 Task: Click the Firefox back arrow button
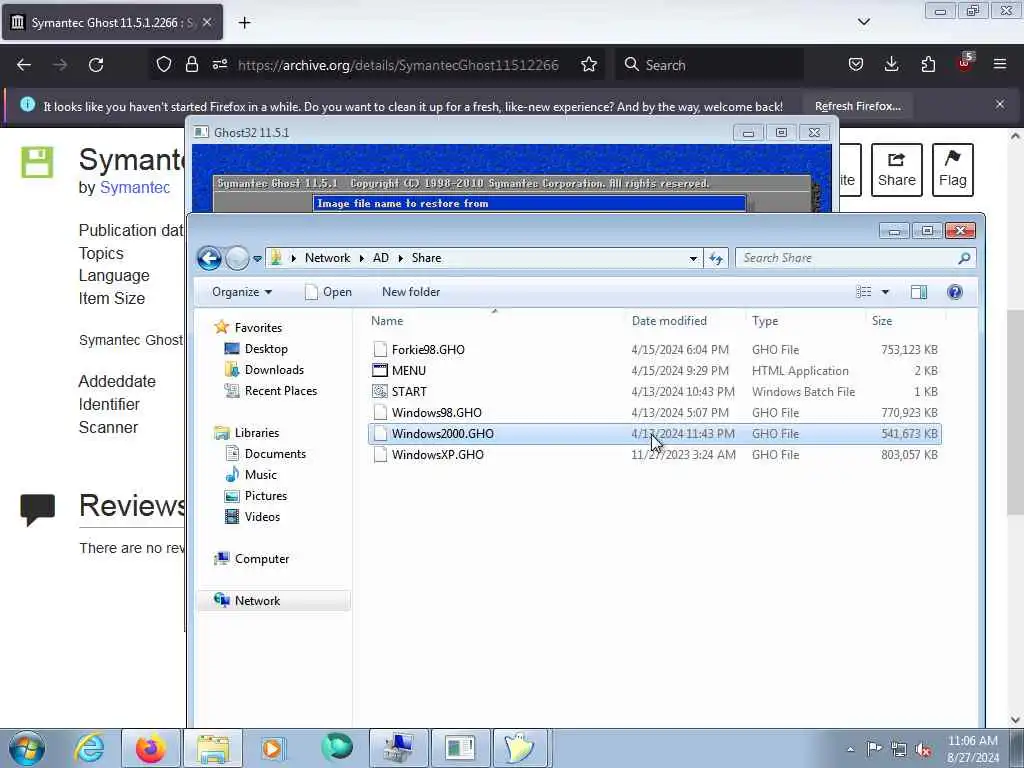point(24,65)
